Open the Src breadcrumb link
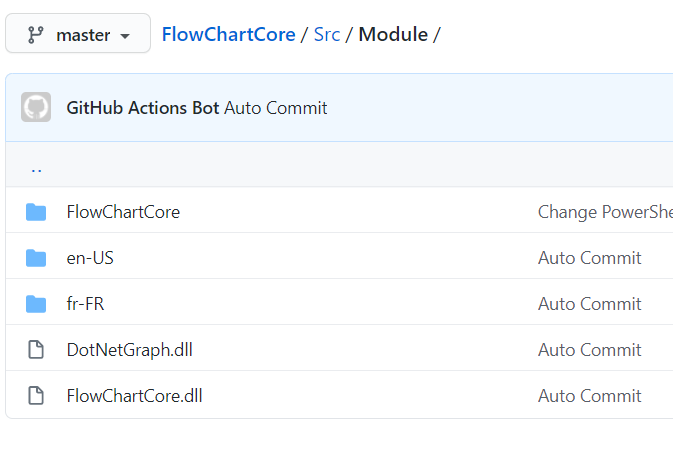673x449 pixels. [x=326, y=34]
